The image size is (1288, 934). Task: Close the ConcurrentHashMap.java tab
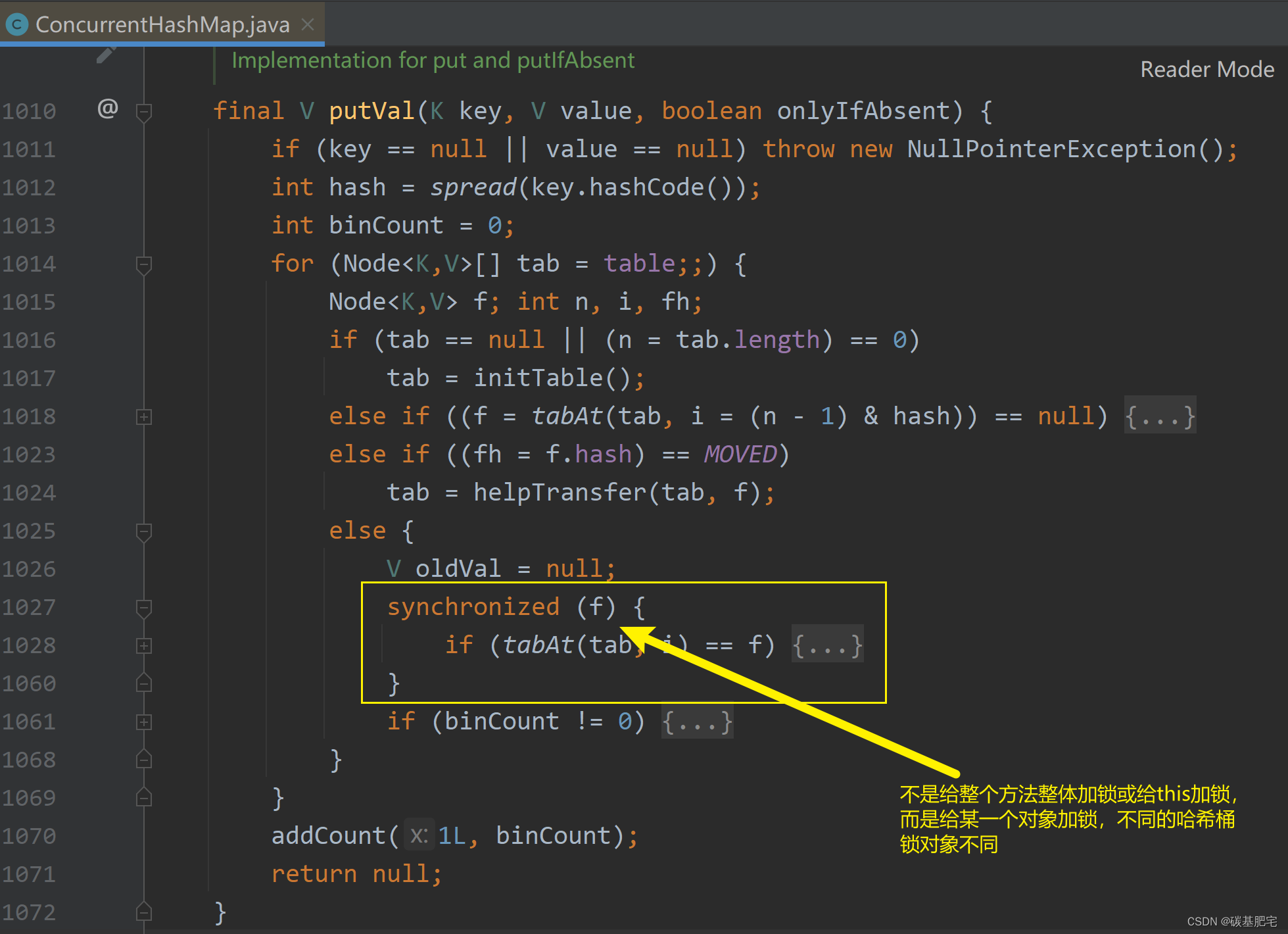pyautogui.click(x=308, y=24)
